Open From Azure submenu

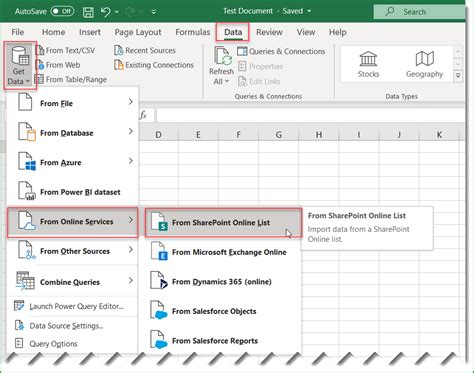[72, 162]
